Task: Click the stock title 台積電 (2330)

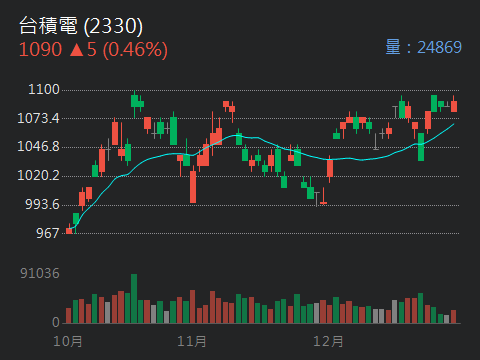Action: (x=81, y=26)
